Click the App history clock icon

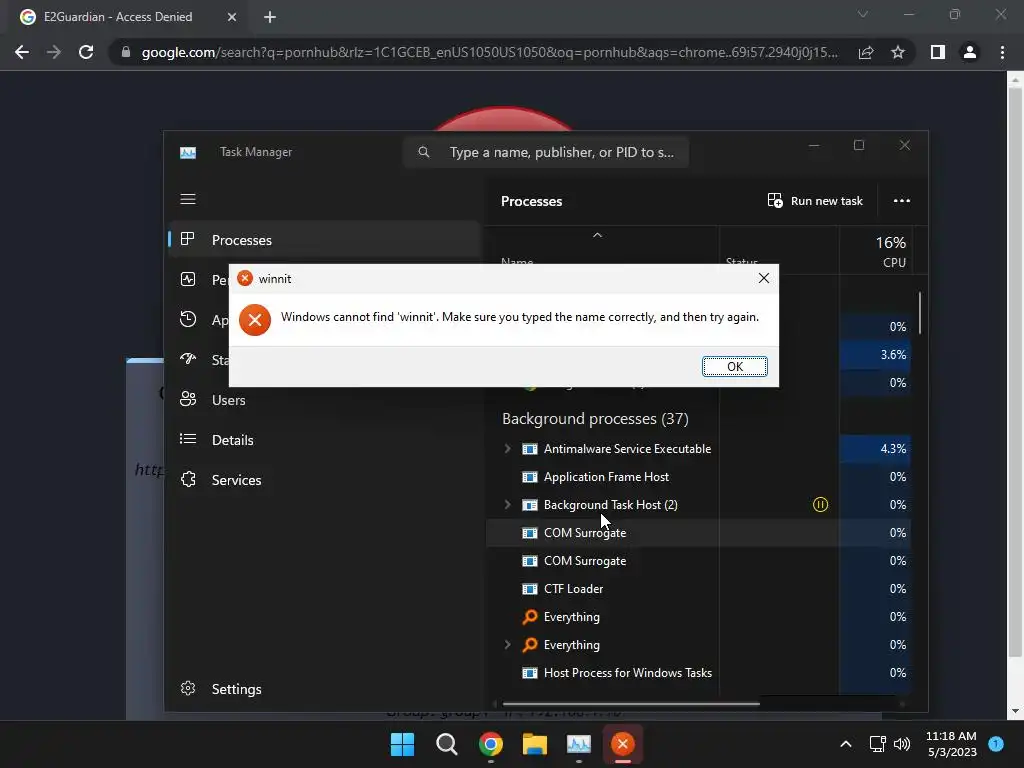188,319
